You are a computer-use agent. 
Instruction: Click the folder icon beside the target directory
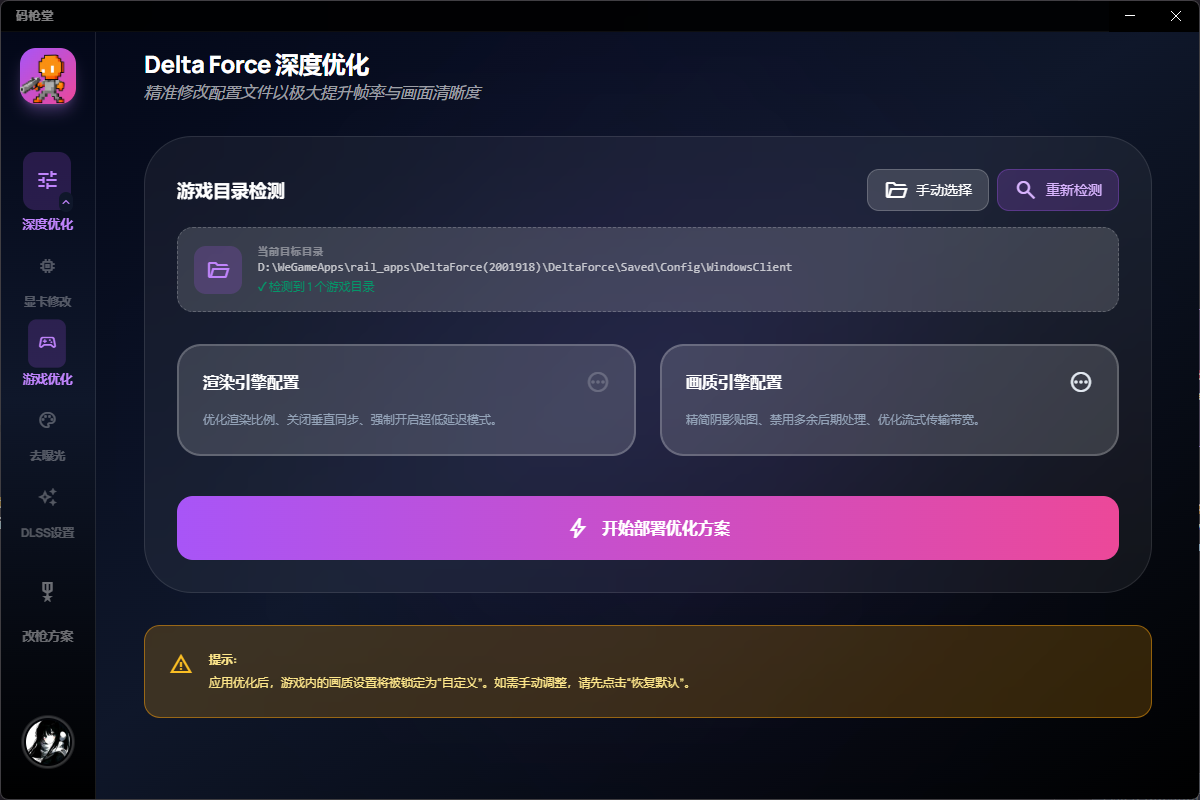click(x=218, y=269)
